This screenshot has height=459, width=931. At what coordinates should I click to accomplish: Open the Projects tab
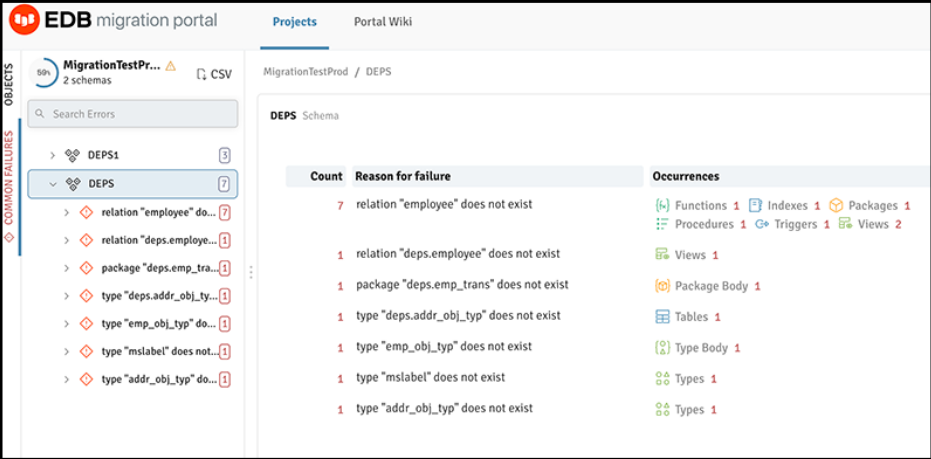point(294,22)
